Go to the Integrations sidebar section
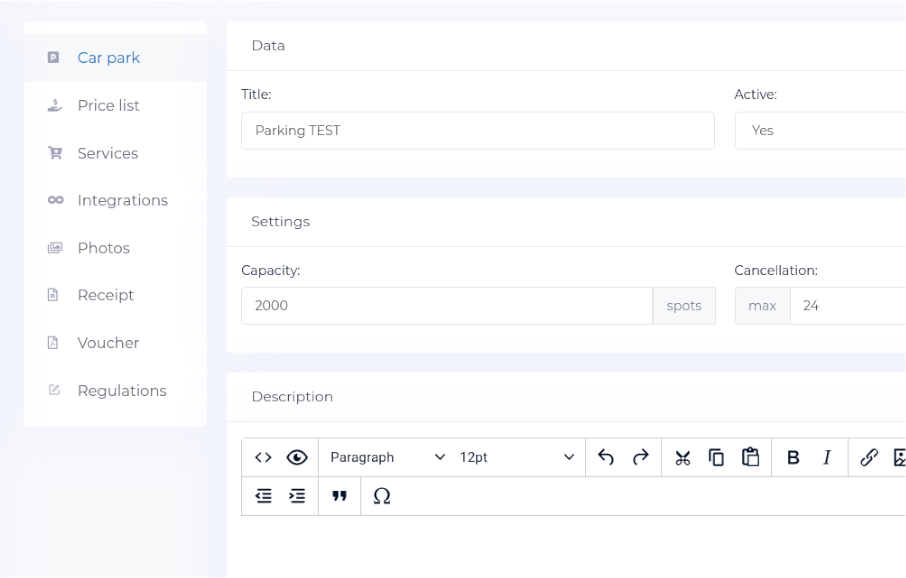The image size is (906, 578). [x=122, y=200]
